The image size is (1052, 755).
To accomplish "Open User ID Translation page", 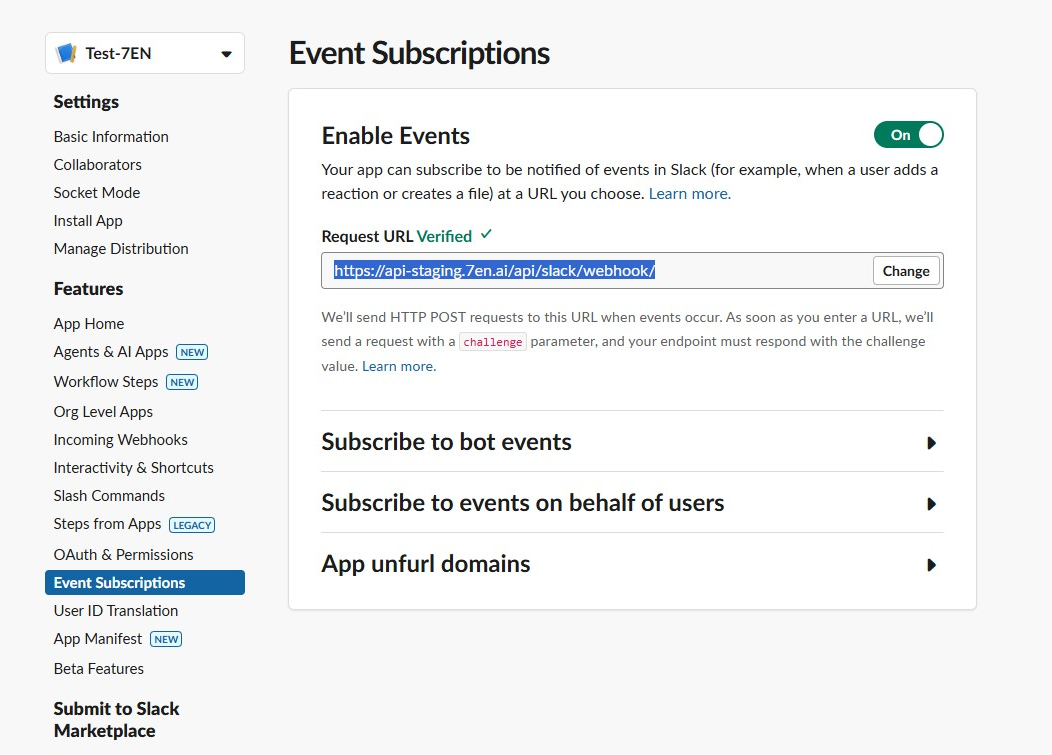I will tap(115, 611).
